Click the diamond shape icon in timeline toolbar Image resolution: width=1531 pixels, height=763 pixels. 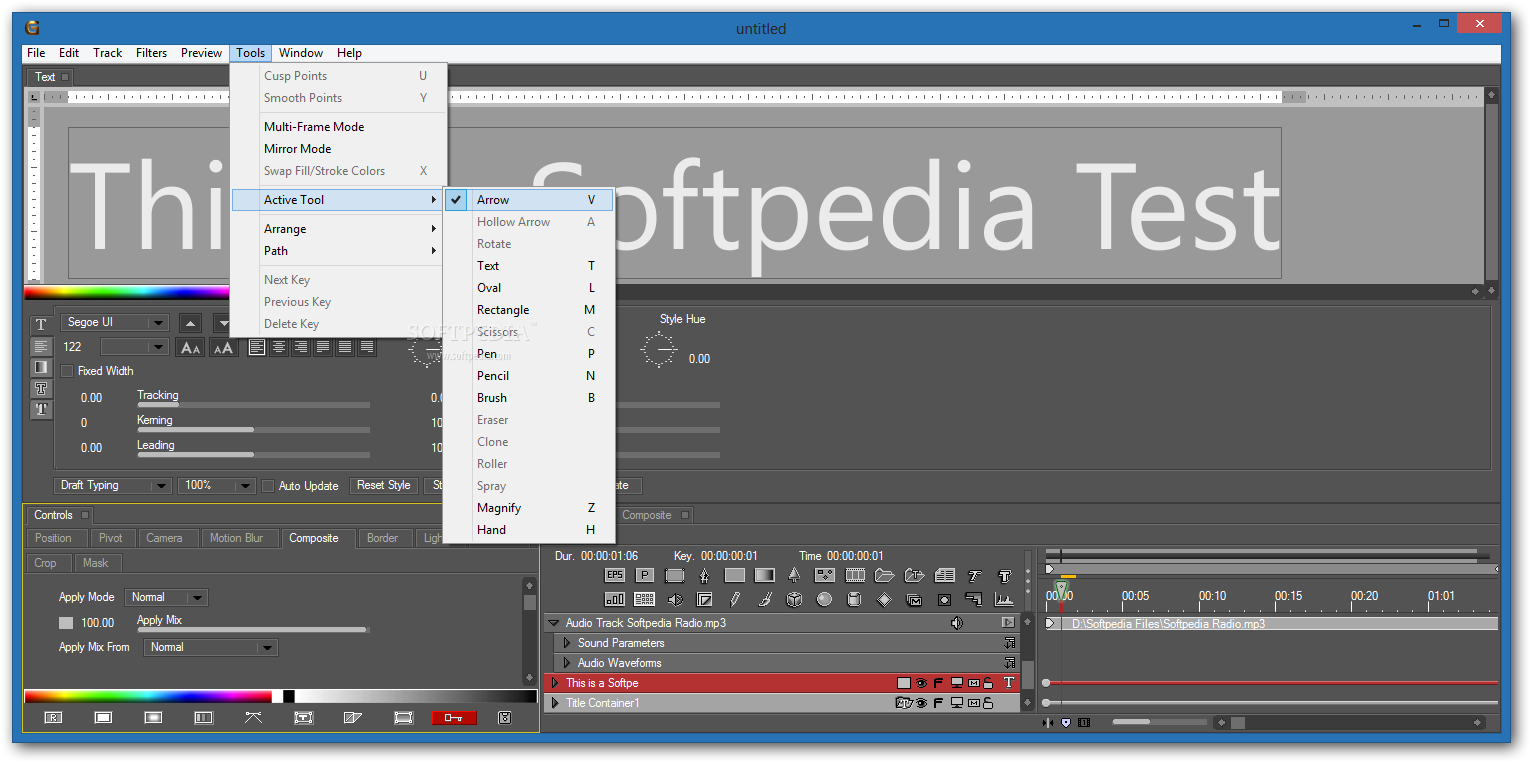click(x=884, y=599)
